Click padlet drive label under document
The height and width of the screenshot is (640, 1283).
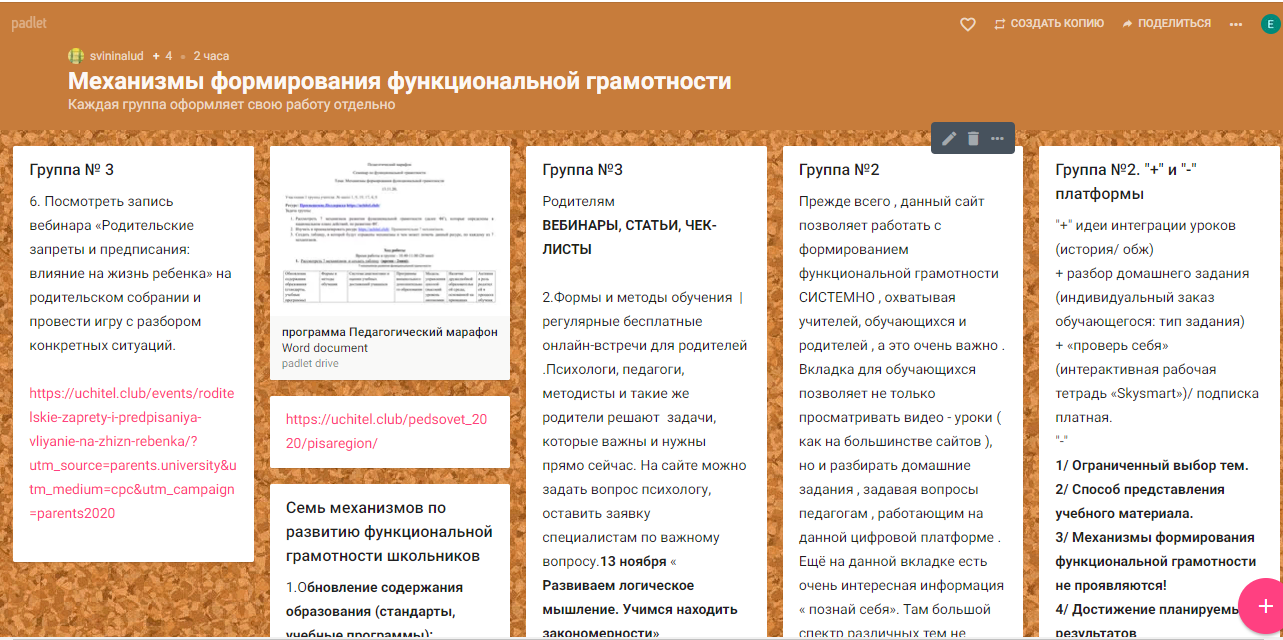point(310,363)
